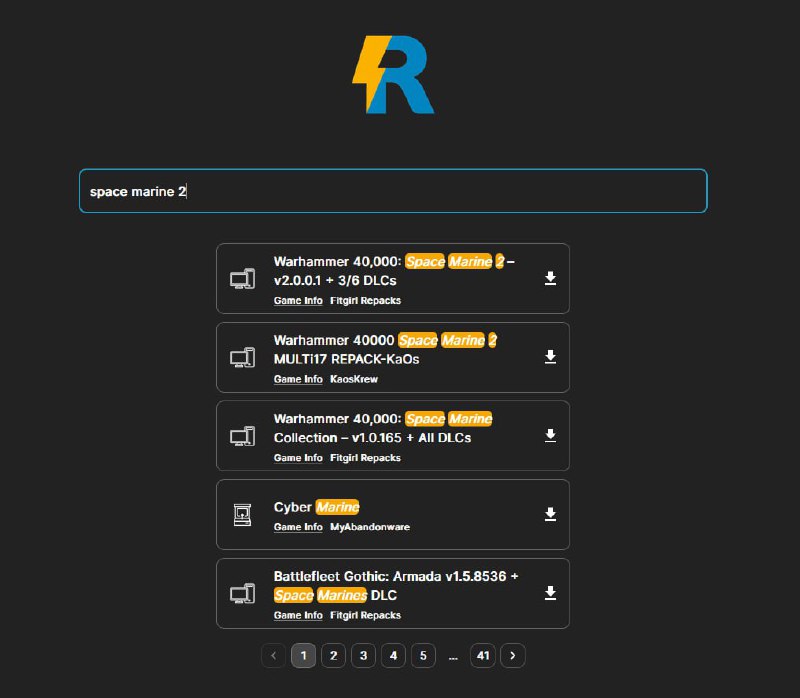Open Warhammer 40000 Space Marine 2 MULTi17 title
This screenshot has width=800, height=698.
[x=385, y=350]
